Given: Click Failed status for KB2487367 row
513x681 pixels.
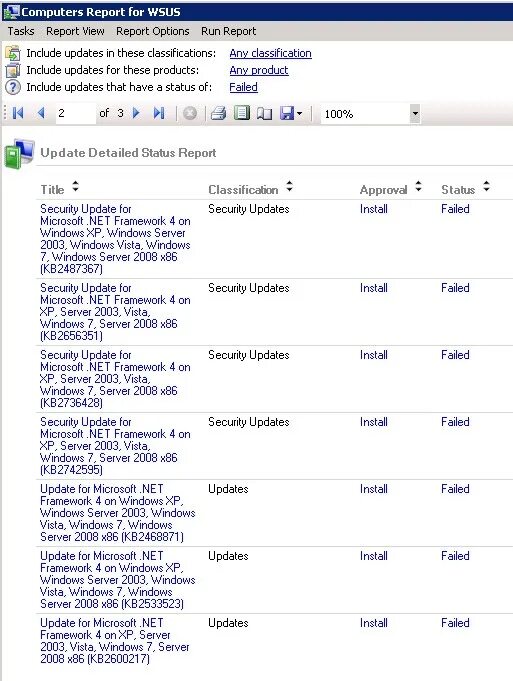Looking at the screenshot, I should (x=455, y=209).
